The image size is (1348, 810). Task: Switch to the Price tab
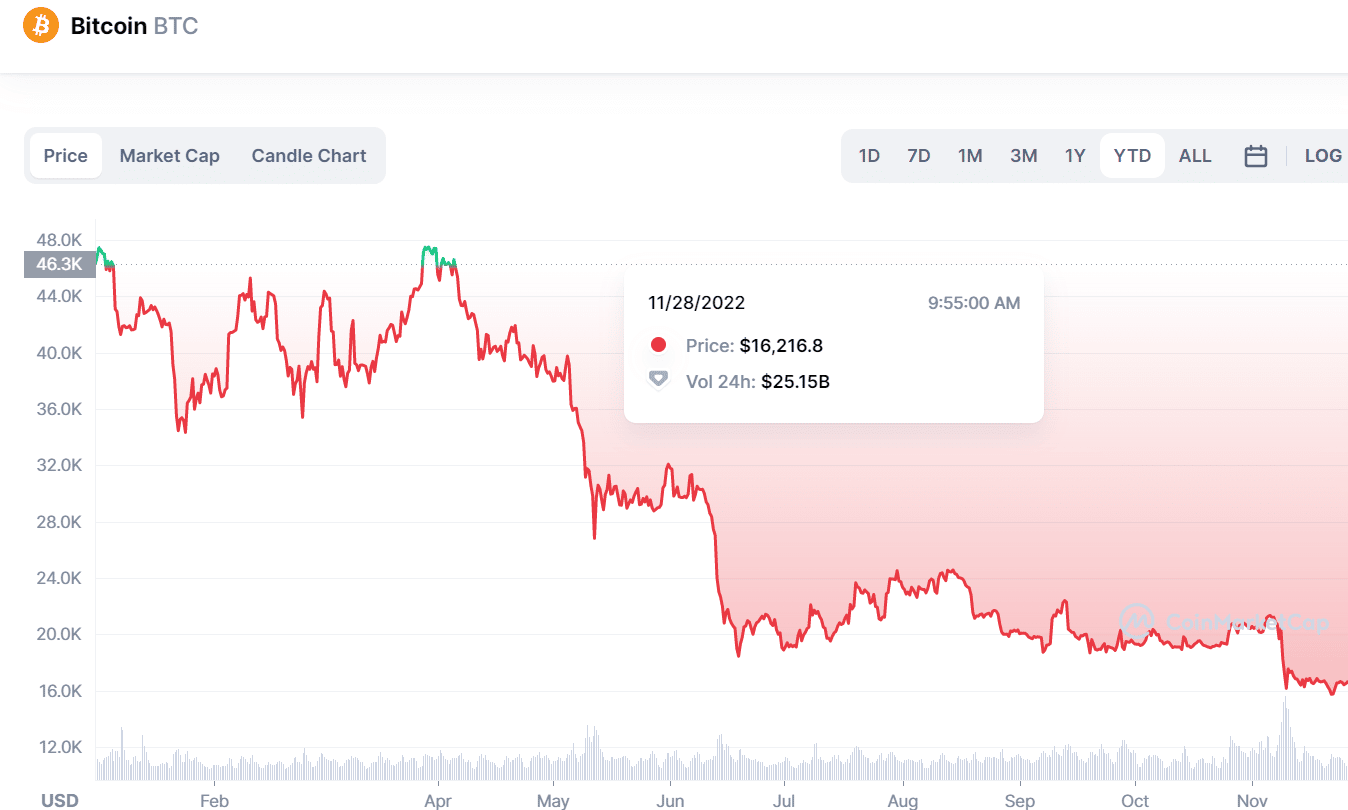point(66,156)
